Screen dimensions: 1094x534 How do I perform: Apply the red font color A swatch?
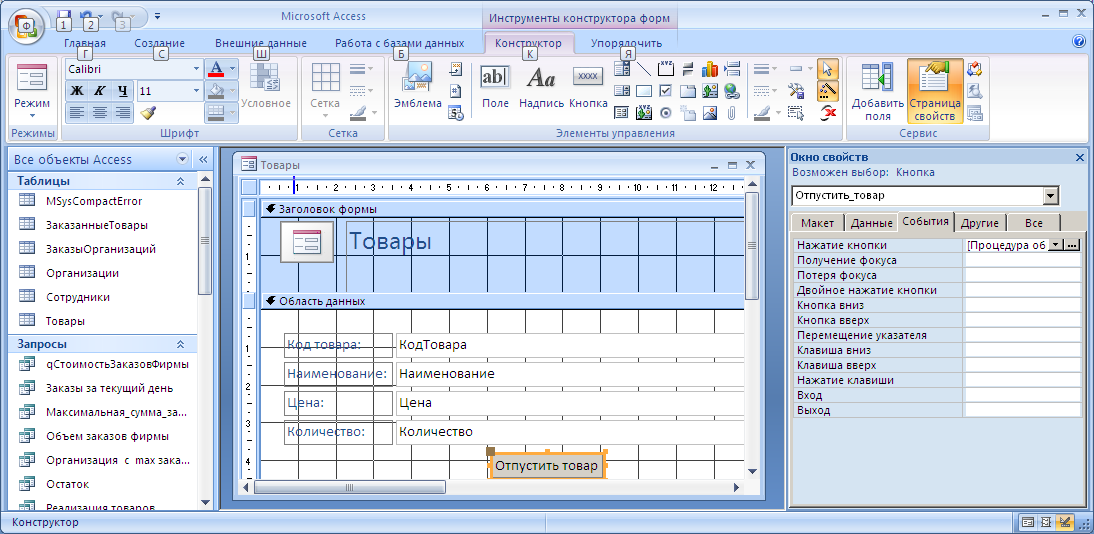216,69
